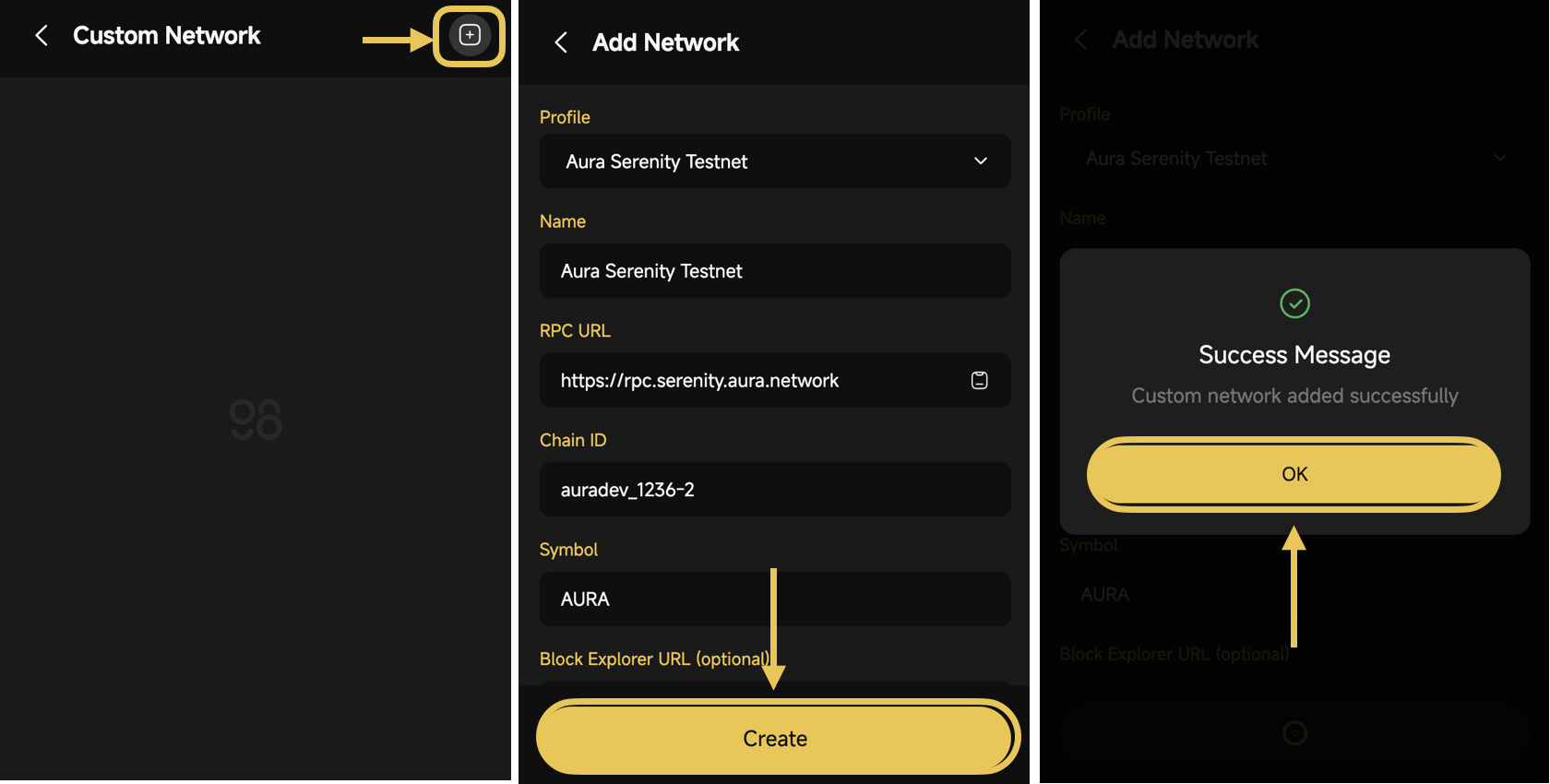The width and height of the screenshot is (1550, 784).
Task: Click dimmed Profile dropdown behind dialog
Action: tap(1294, 159)
